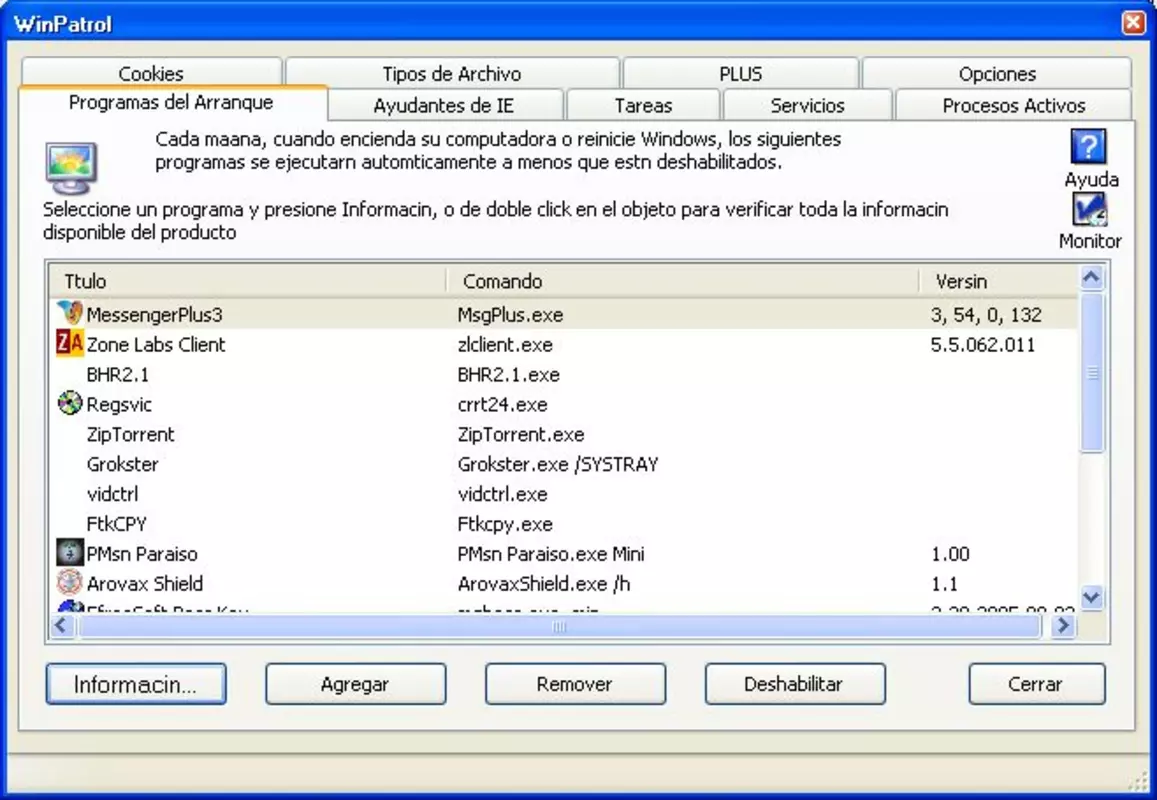Select the Grokster entry
The width and height of the screenshot is (1157, 800).
coord(122,464)
